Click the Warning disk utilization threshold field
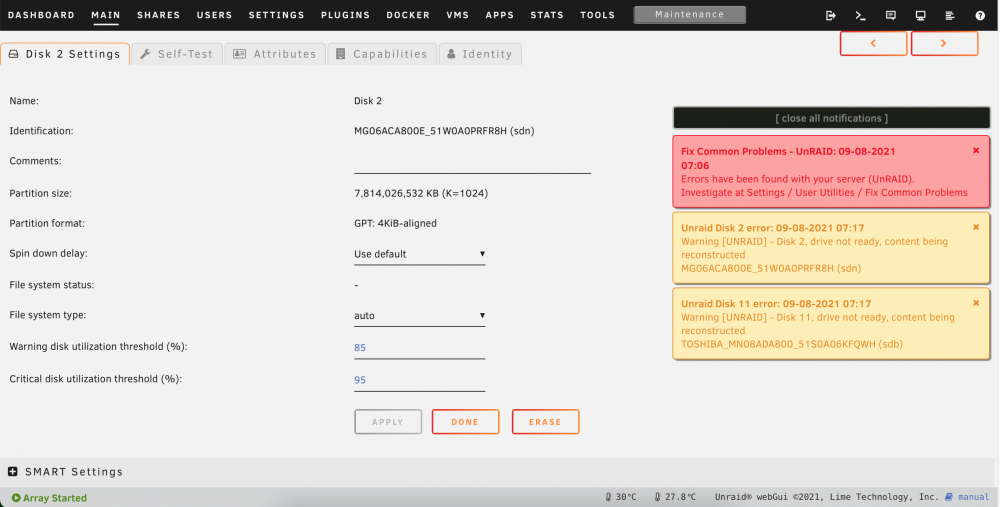The height and width of the screenshot is (507, 1000). [419, 348]
